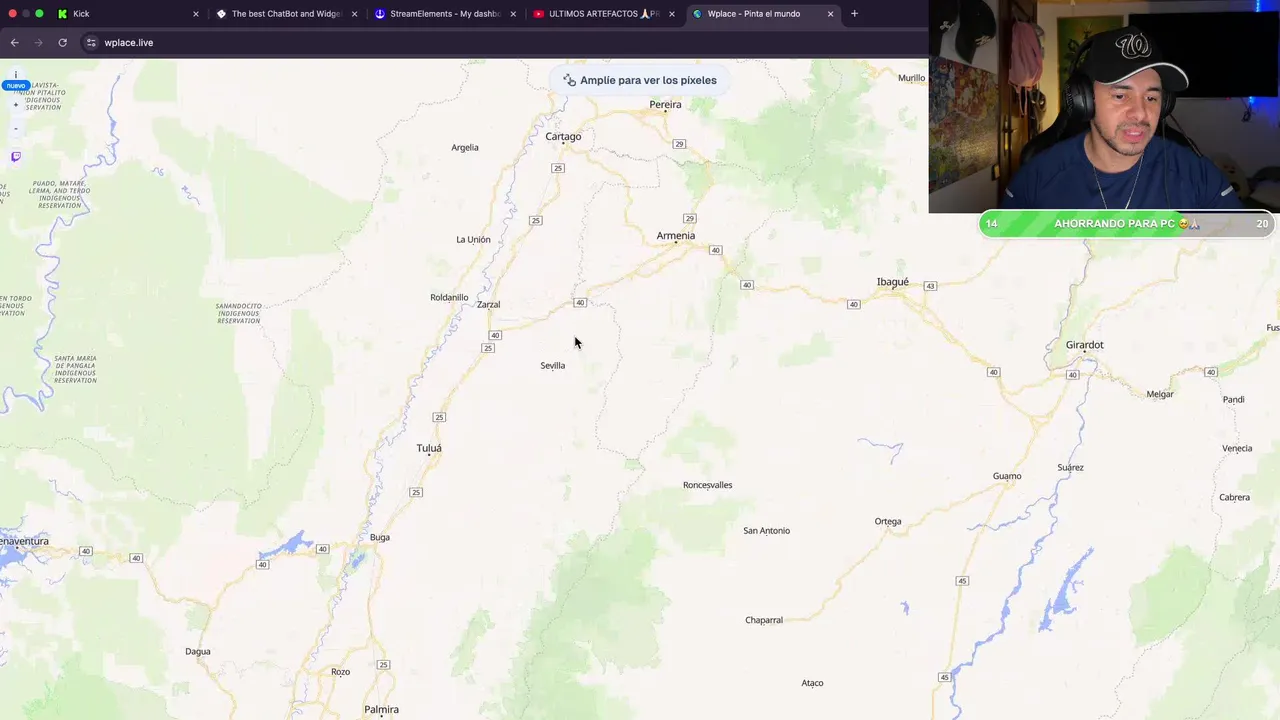Switch to the Kick tab
This screenshot has height=720, width=1280.
(127, 14)
